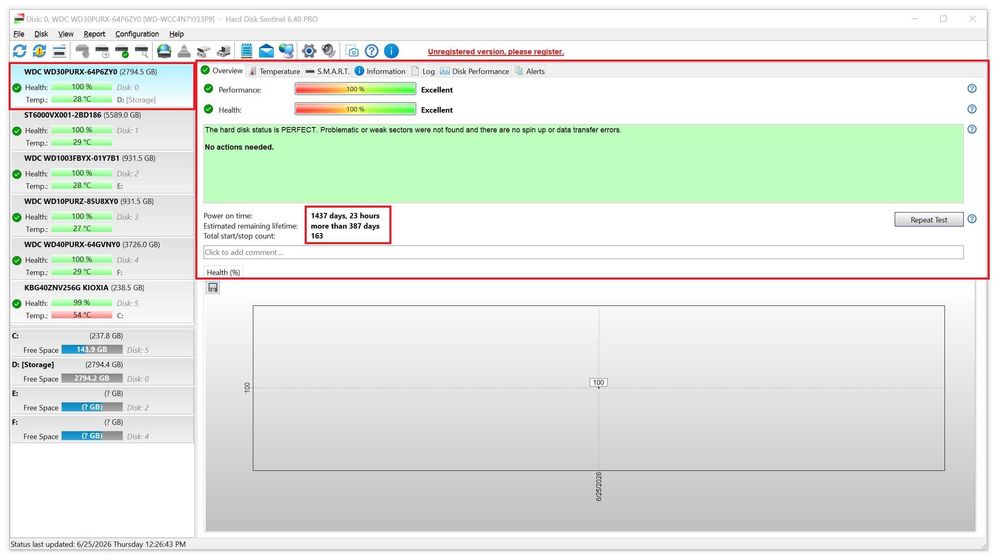Viewport: 1000px width, 560px height.
Task: Click the gray eject triangle toolbar icon
Action: [184, 51]
